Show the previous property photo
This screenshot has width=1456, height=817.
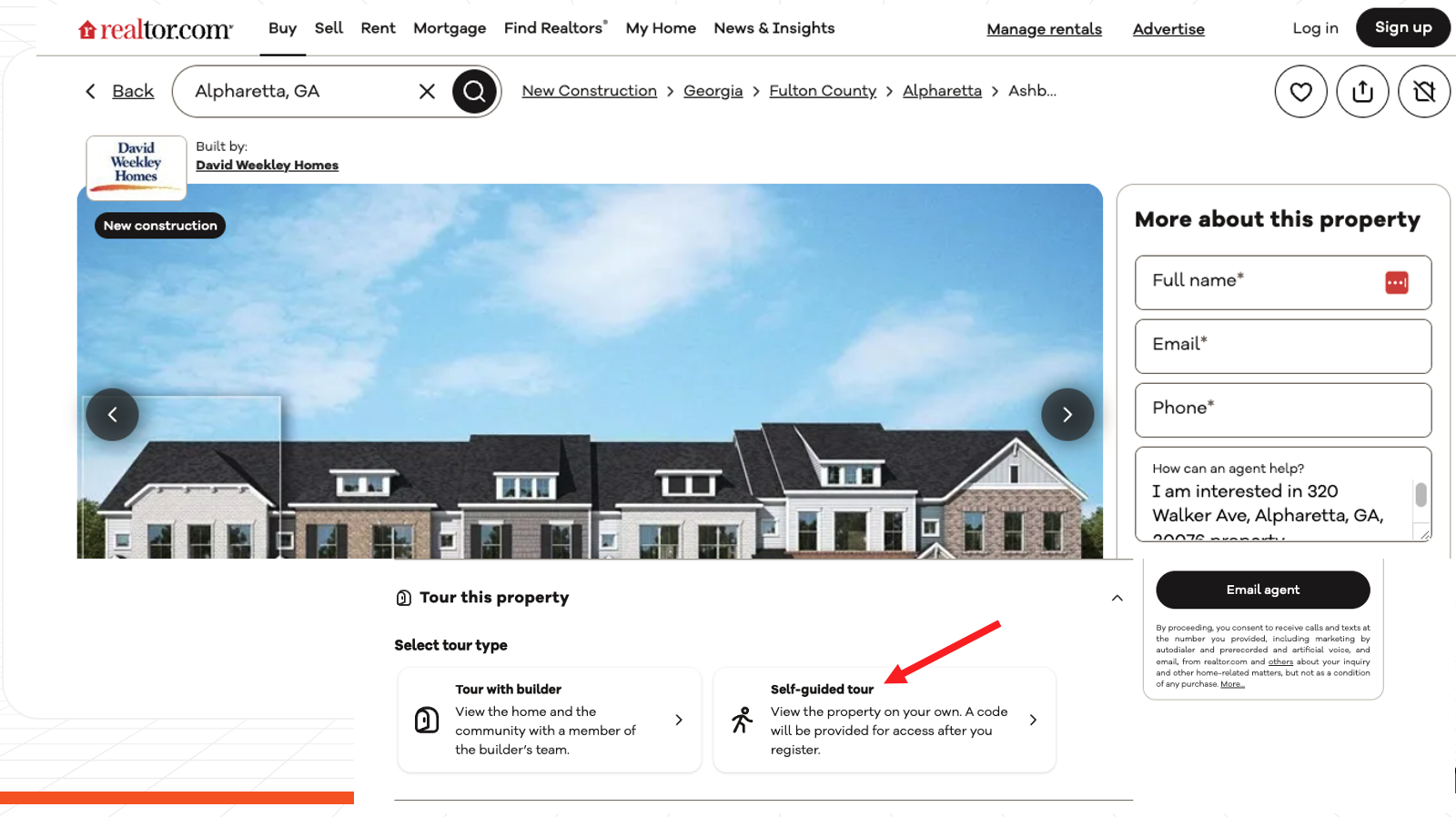tap(112, 415)
